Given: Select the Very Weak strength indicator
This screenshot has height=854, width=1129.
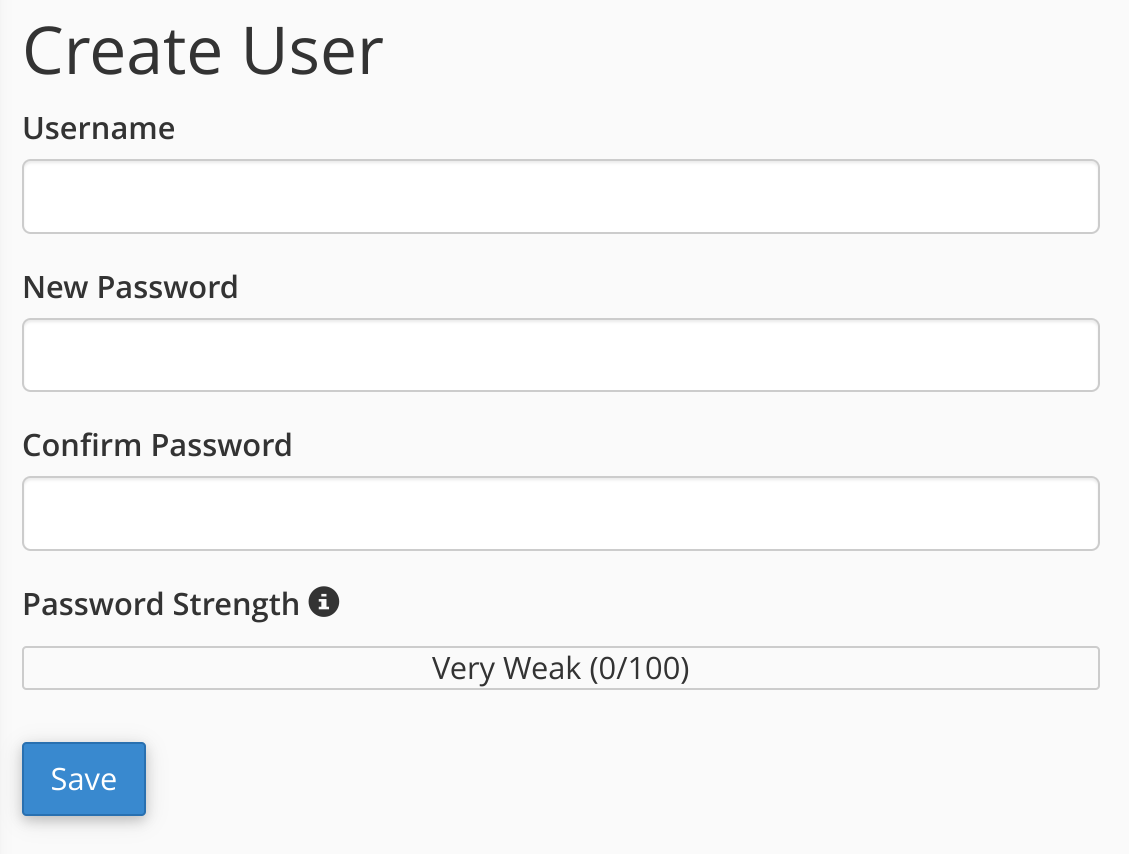Looking at the screenshot, I should tap(560, 668).
